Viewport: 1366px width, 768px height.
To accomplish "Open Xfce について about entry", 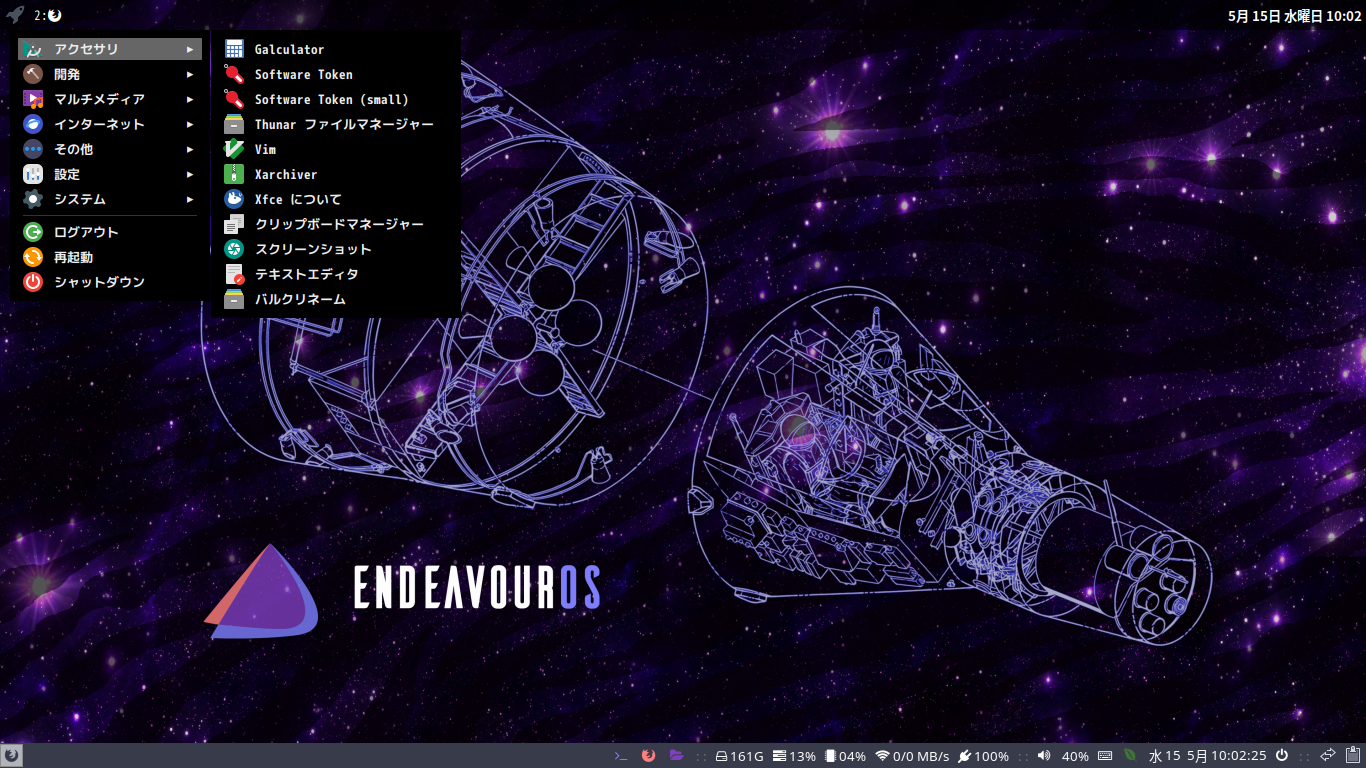I will point(335,199).
